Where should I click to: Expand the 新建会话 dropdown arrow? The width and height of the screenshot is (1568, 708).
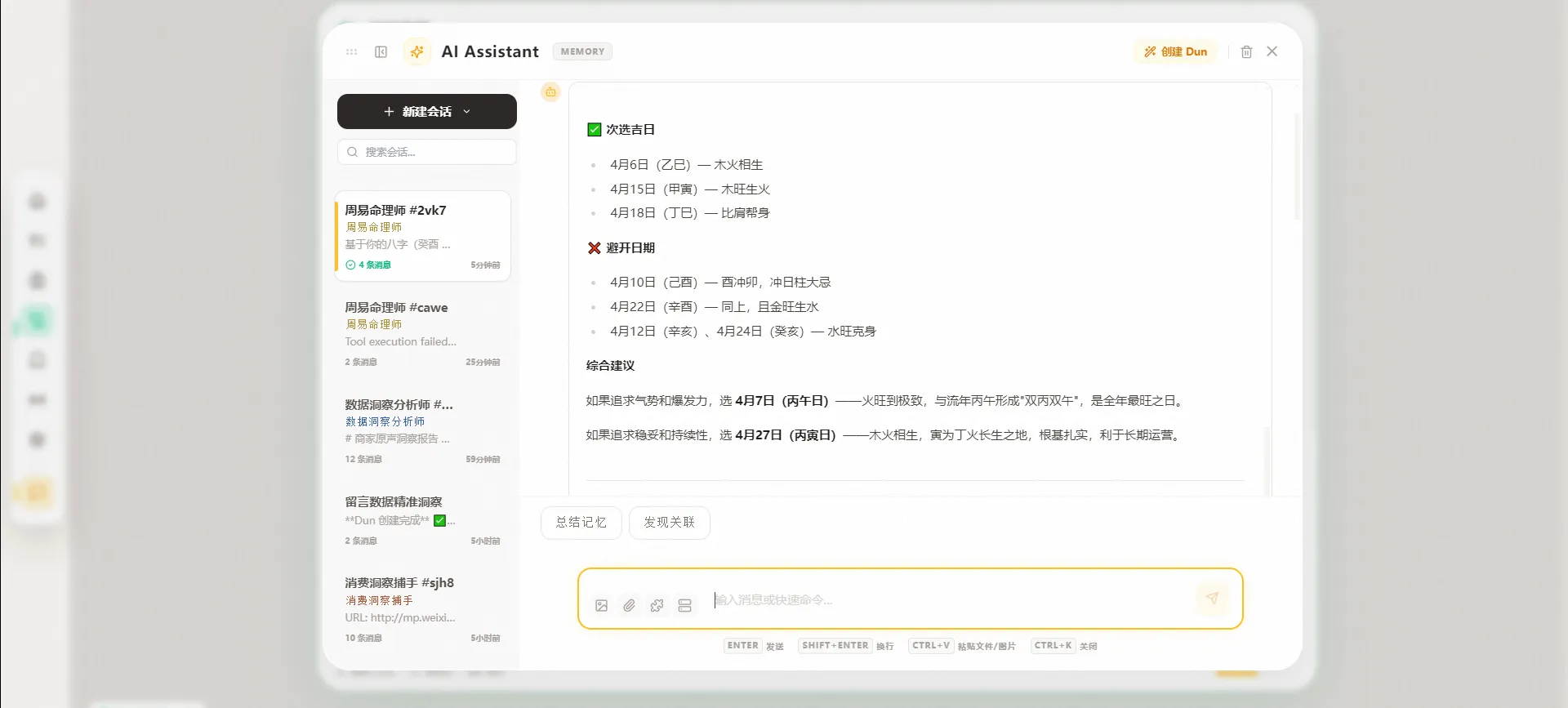tap(467, 112)
